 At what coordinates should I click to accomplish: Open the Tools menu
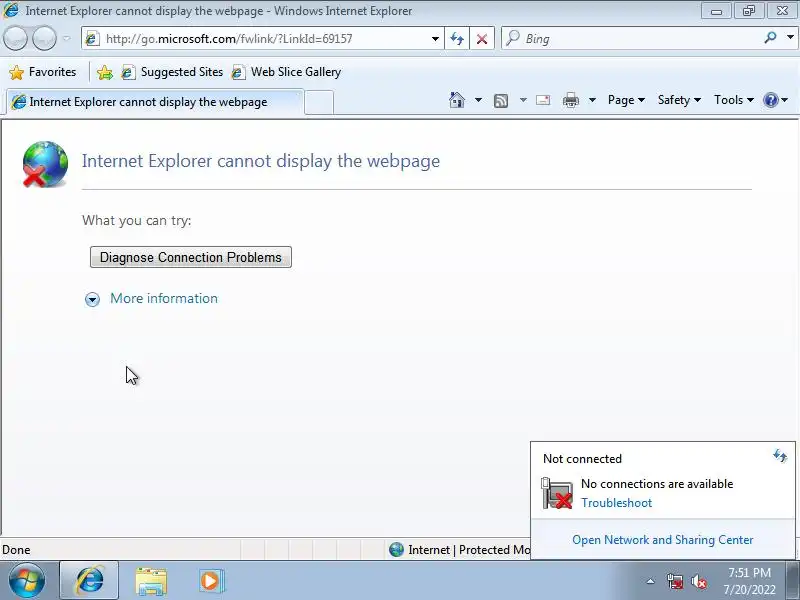[734, 100]
